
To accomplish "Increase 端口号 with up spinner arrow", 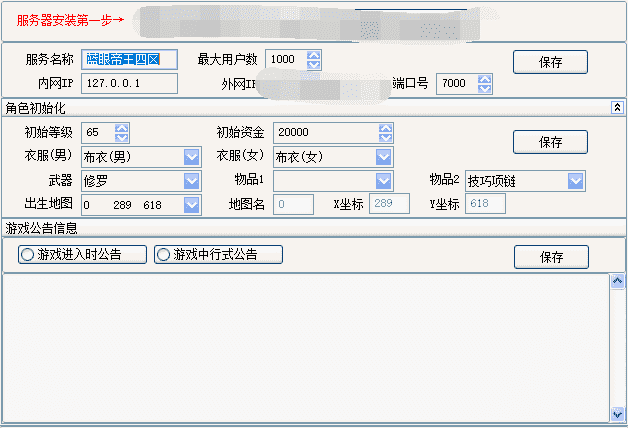I will tap(485, 79).
